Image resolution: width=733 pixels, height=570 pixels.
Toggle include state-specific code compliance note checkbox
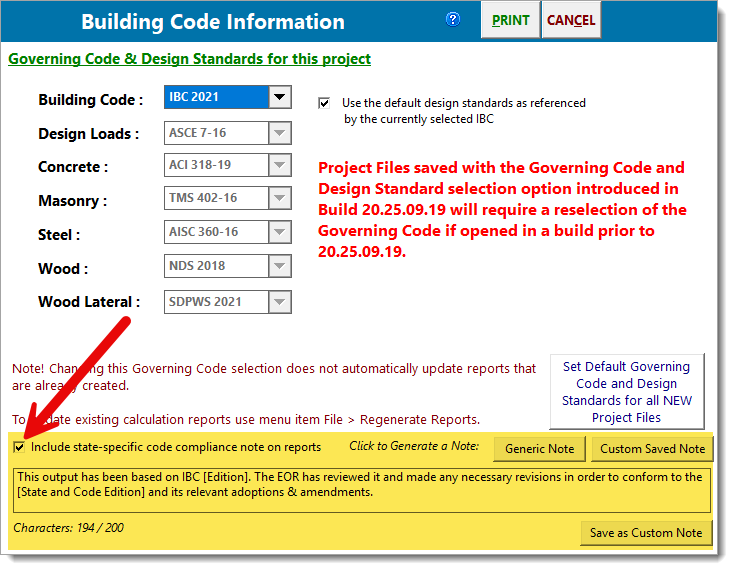[x=19, y=447]
